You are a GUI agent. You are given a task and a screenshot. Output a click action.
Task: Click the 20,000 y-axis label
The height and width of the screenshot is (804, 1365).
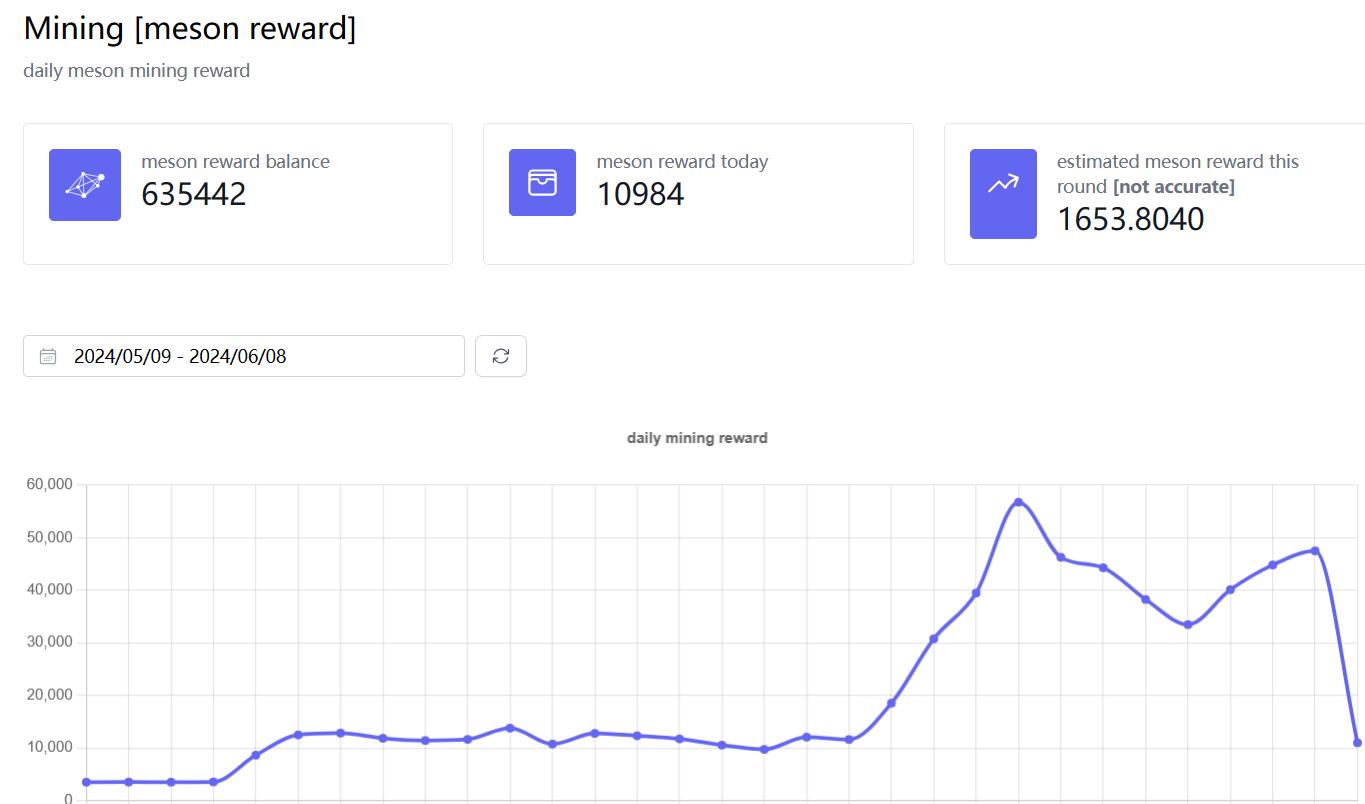pos(49,695)
